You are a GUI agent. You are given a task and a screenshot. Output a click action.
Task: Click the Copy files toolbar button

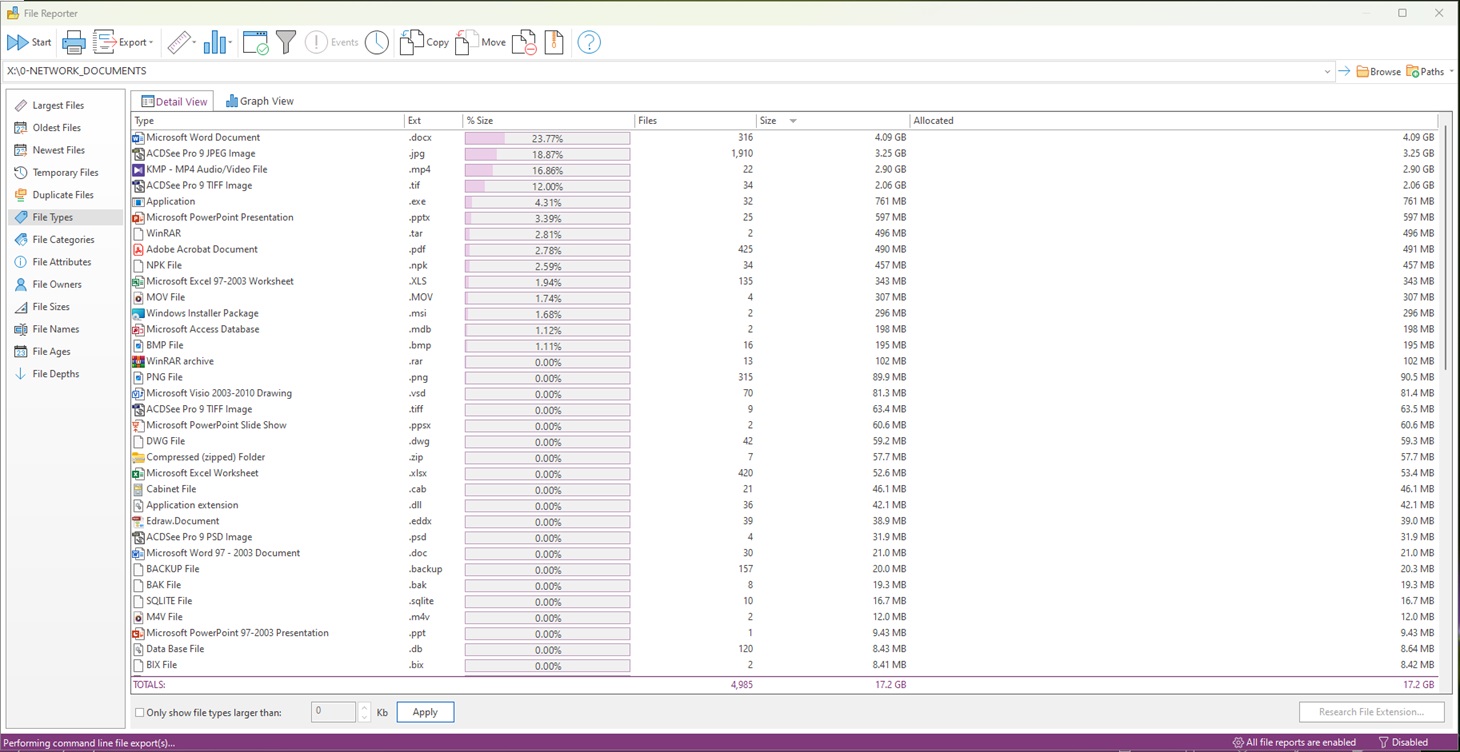point(424,42)
